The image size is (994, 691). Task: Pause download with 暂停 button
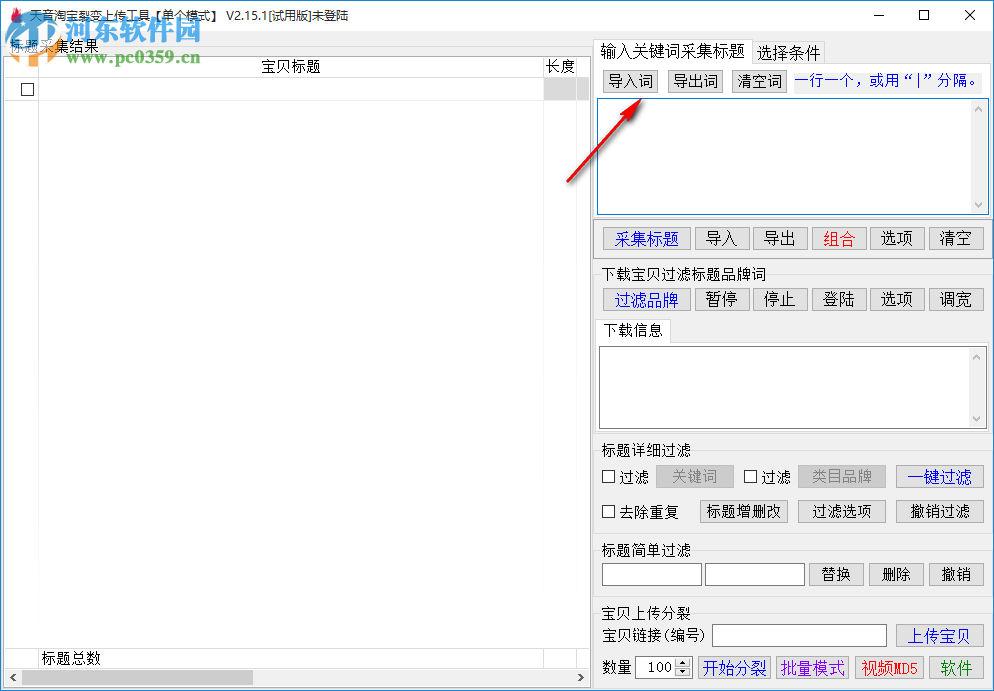[722, 299]
